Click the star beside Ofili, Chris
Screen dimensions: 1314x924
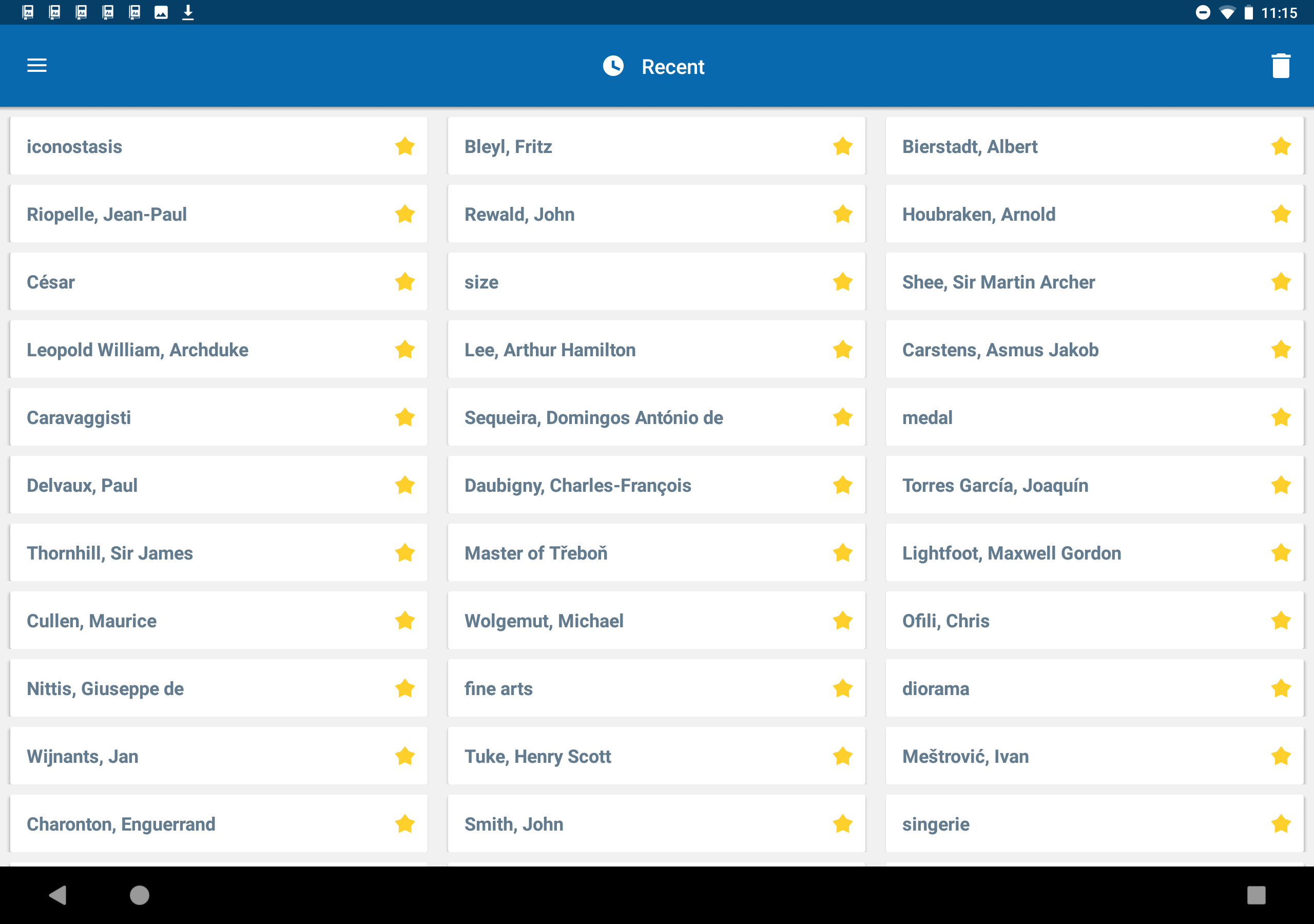[1281, 621]
